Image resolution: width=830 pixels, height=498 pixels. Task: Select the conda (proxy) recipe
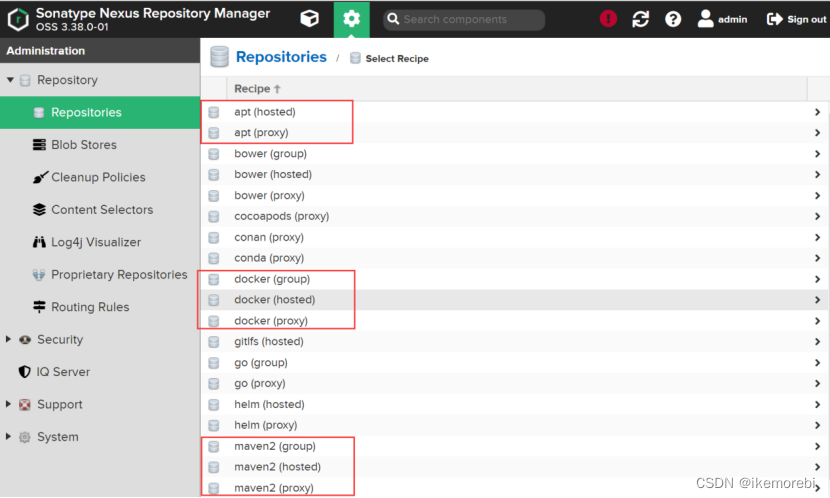pyautogui.click(x=513, y=258)
